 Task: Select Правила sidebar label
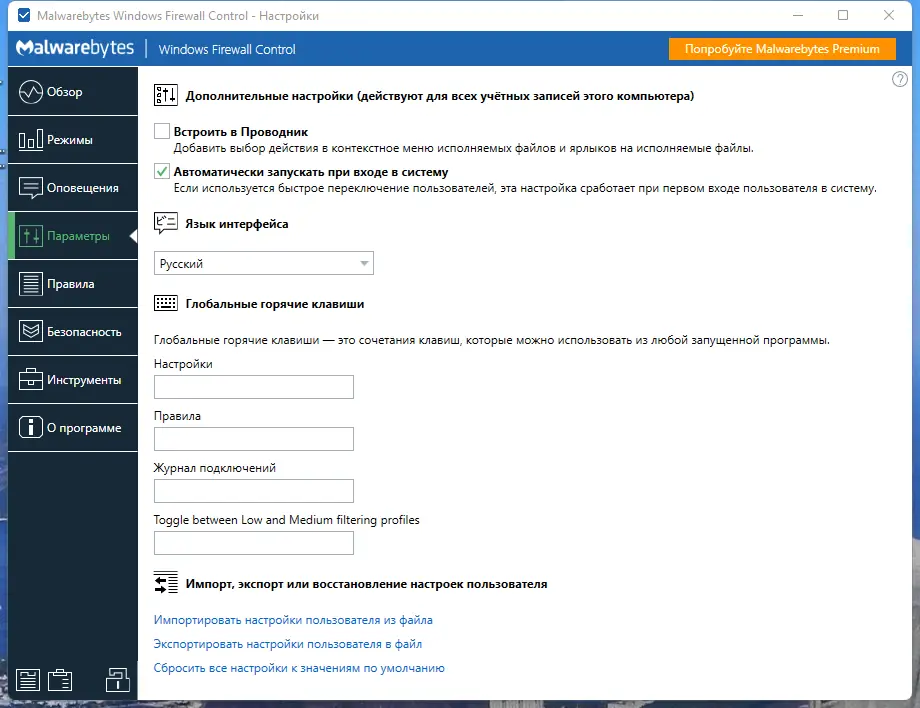coord(70,284)
